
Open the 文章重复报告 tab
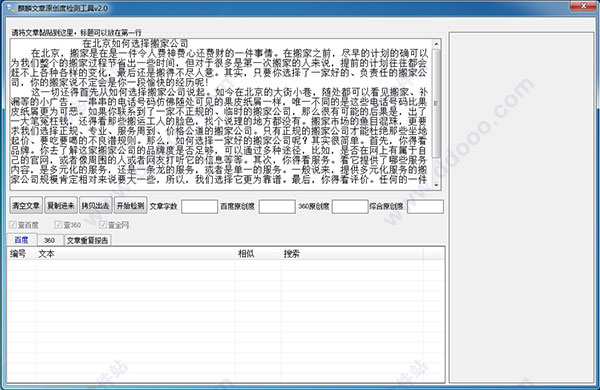88,240
